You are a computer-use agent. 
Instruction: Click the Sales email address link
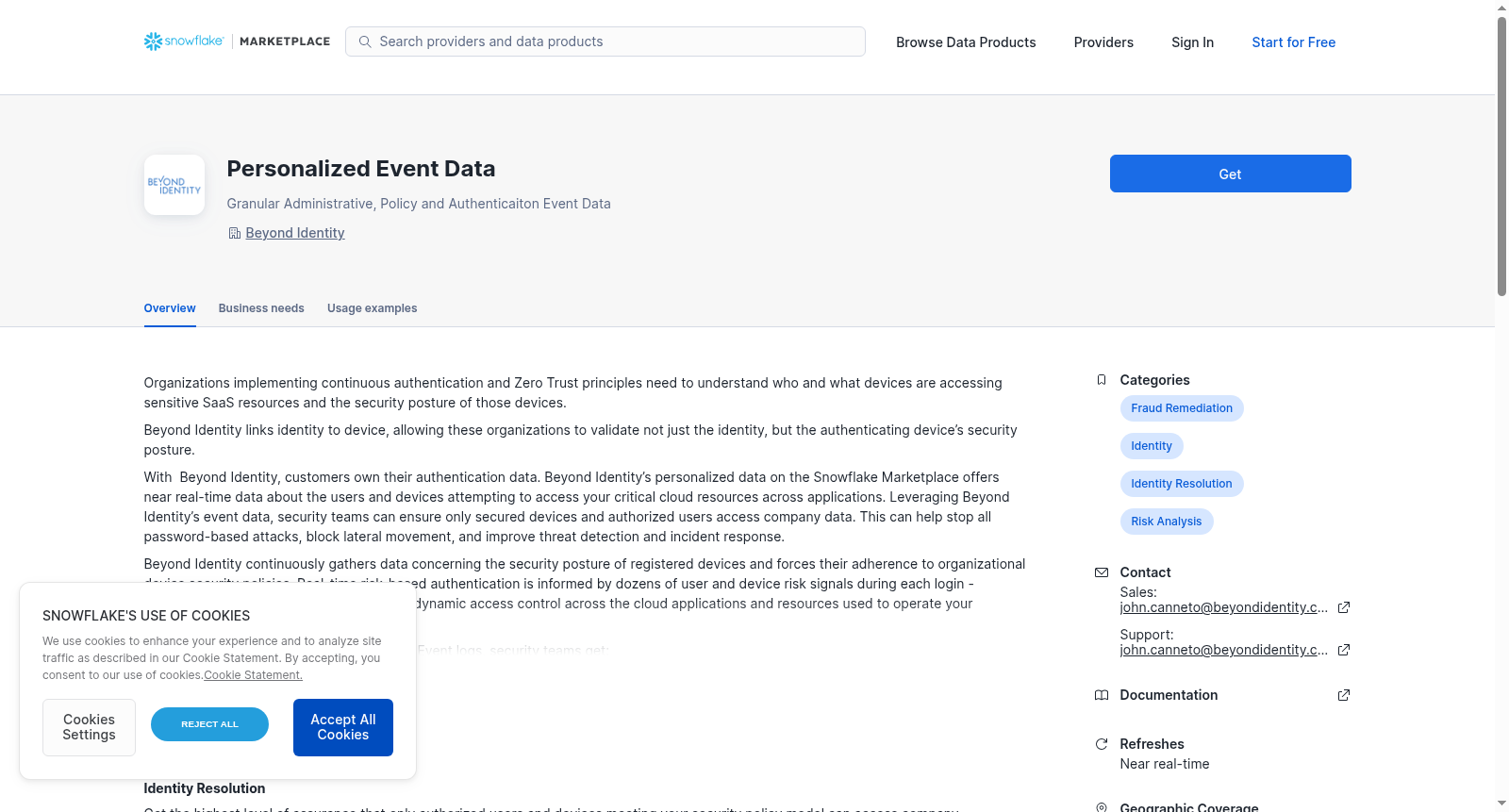tap(1224, 607)
